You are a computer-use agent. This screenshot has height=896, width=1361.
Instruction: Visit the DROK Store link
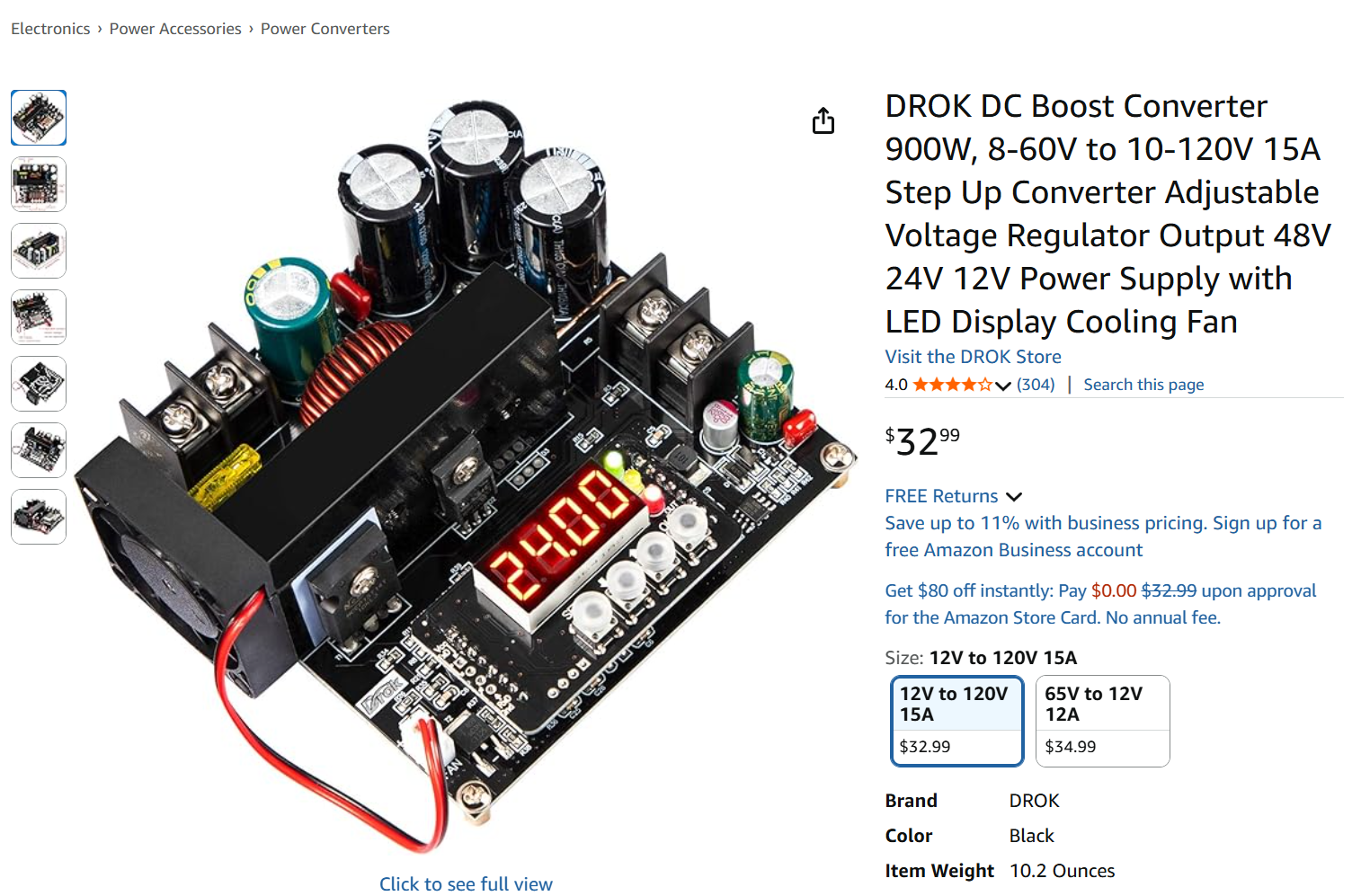973,357
